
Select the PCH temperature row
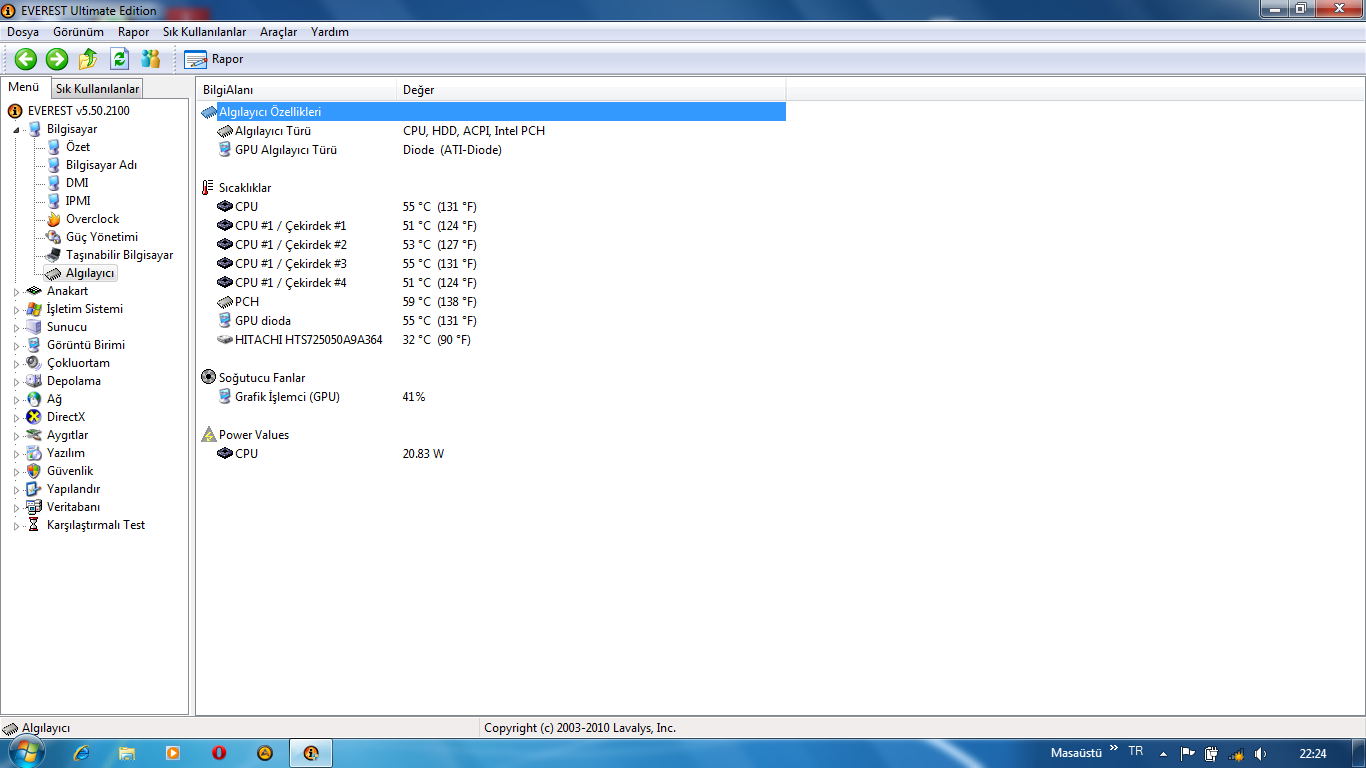tap(492, 302)
